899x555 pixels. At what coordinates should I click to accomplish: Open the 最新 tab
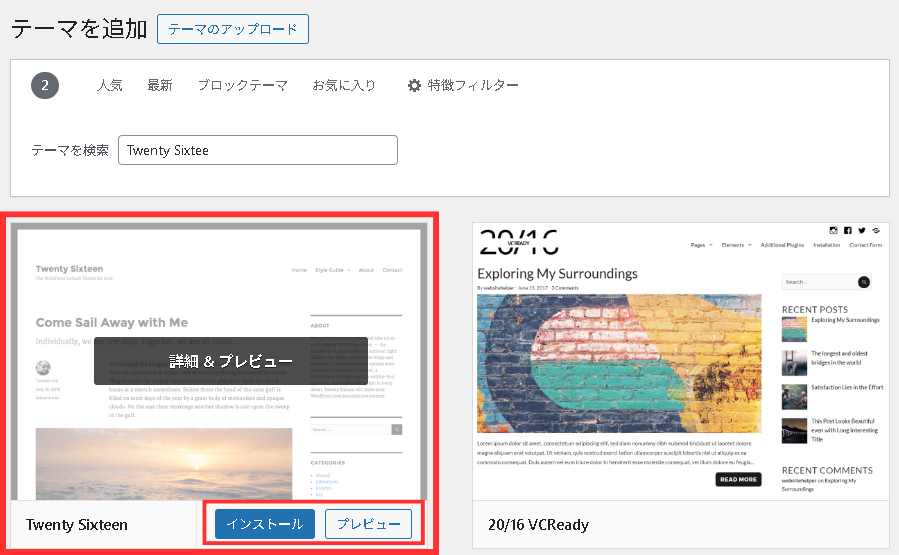(160, 86)
